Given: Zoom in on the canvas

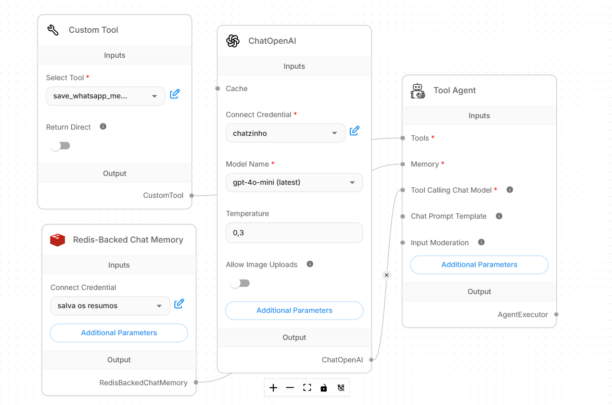Looking at the screenshot, I should tap(273, 387).
